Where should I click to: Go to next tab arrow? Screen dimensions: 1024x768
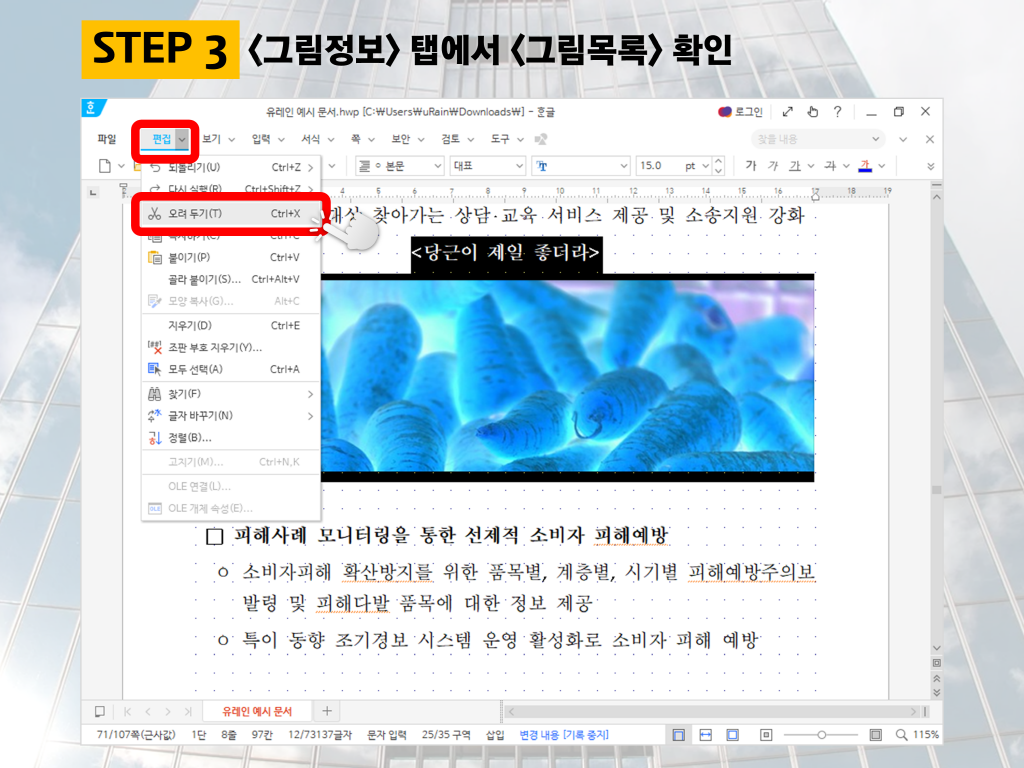click(168, 711)
